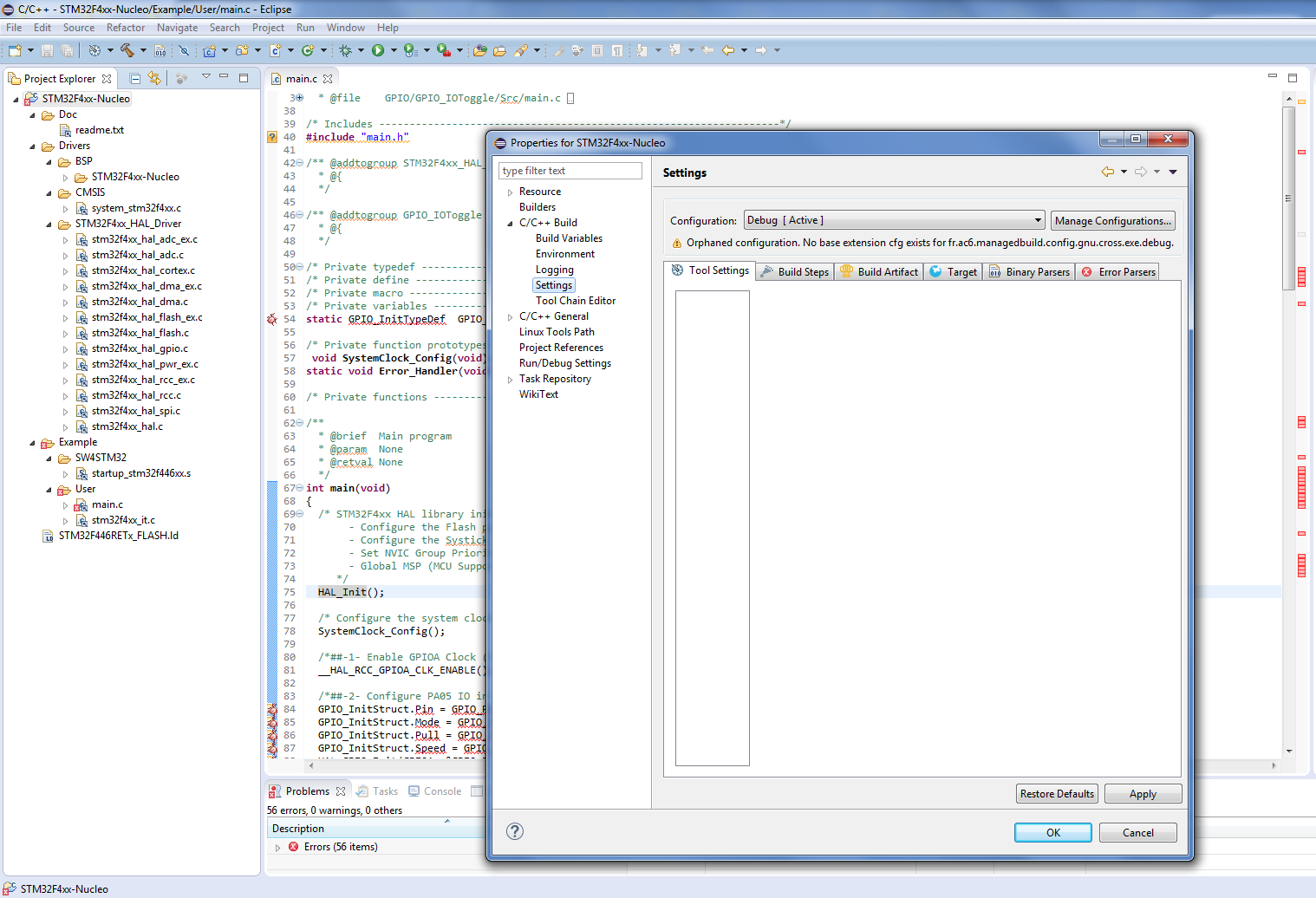Open the Refactor menu
This screenshot has height=898, width=1316.
pyautogui.click(x=126, y=28)
